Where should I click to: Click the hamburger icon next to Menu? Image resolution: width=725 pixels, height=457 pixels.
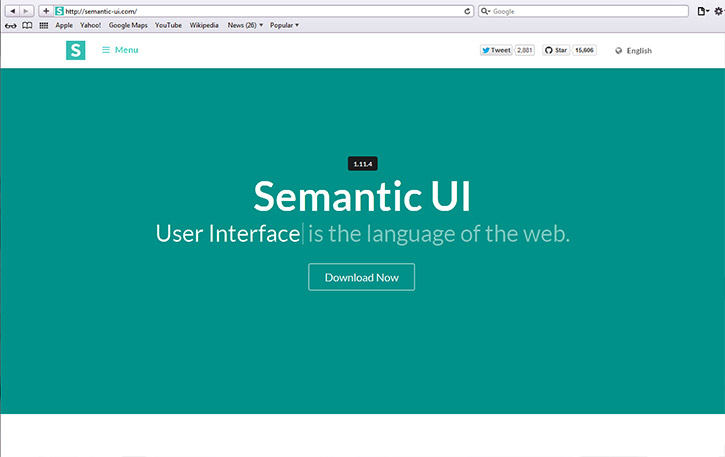(106, 50)
